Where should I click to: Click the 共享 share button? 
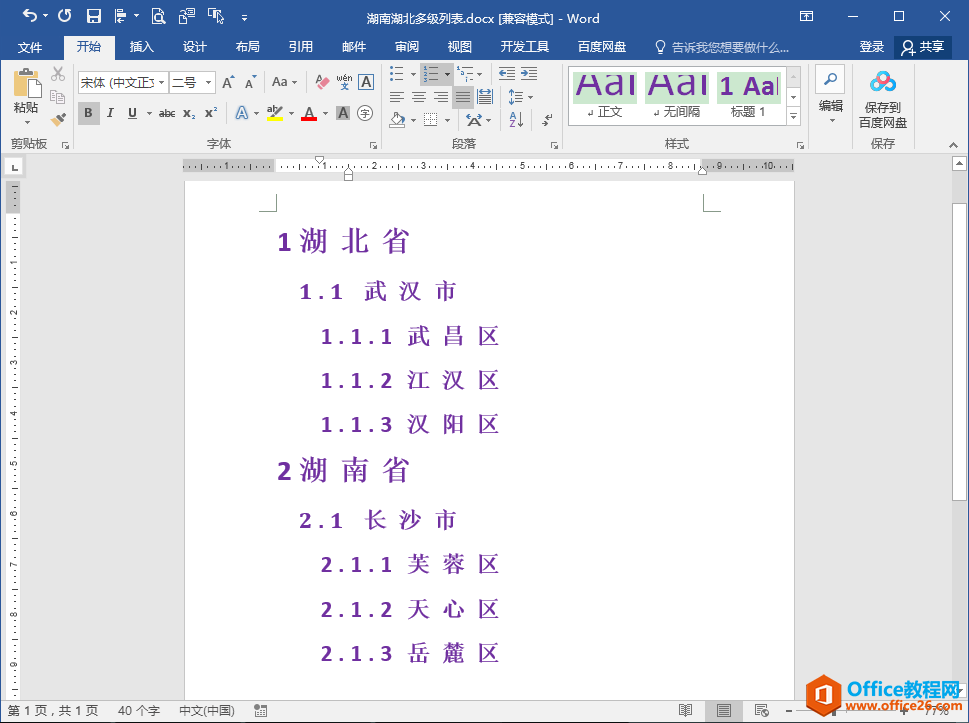(922, 47)
